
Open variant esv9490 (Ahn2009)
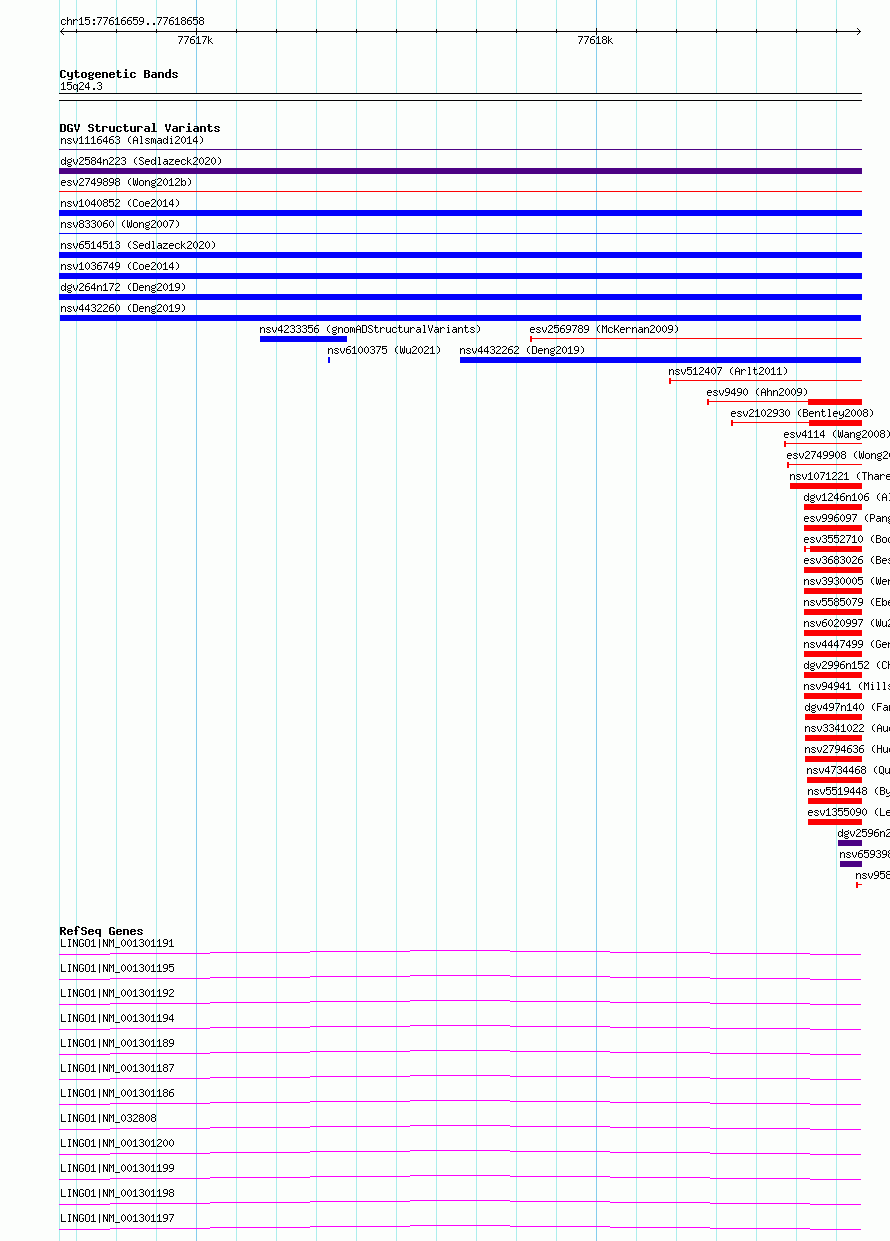pyautogui.click(x=757, y=393)
